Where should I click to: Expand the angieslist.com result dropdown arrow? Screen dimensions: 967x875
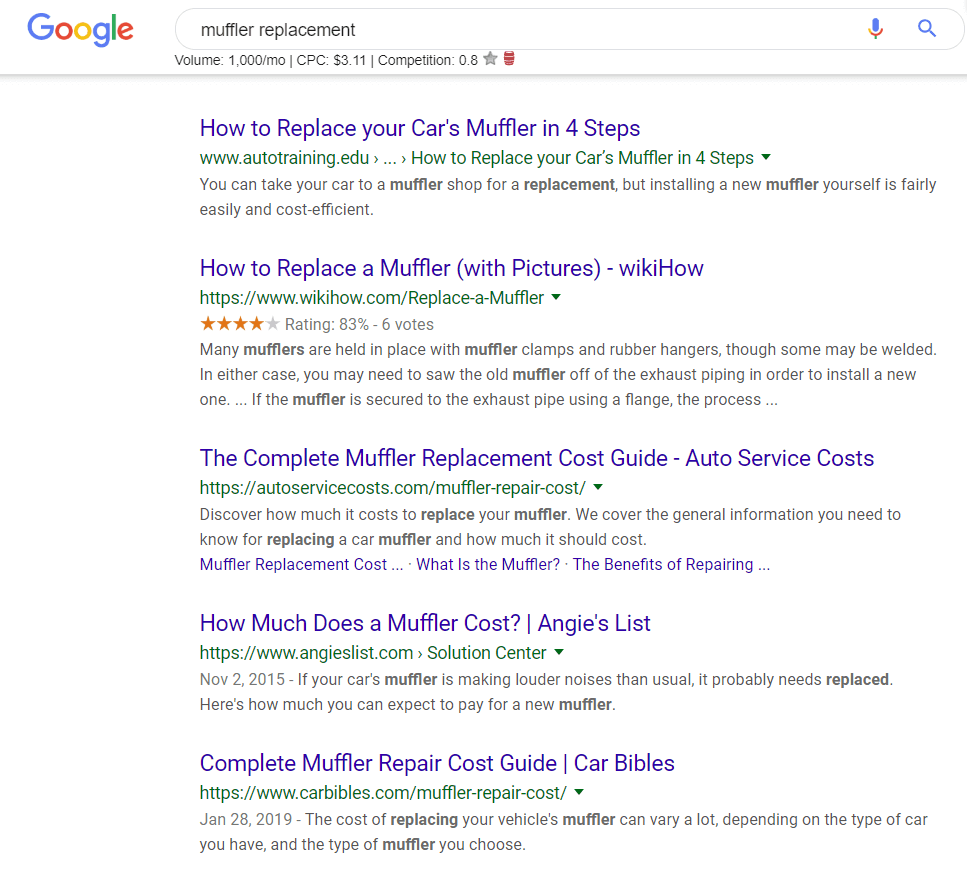(x=559, y=652)
